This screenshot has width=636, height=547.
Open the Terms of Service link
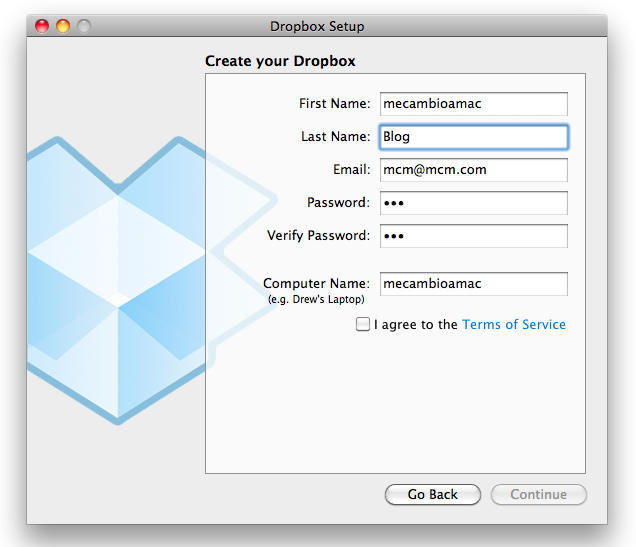[x=514, y=324]
